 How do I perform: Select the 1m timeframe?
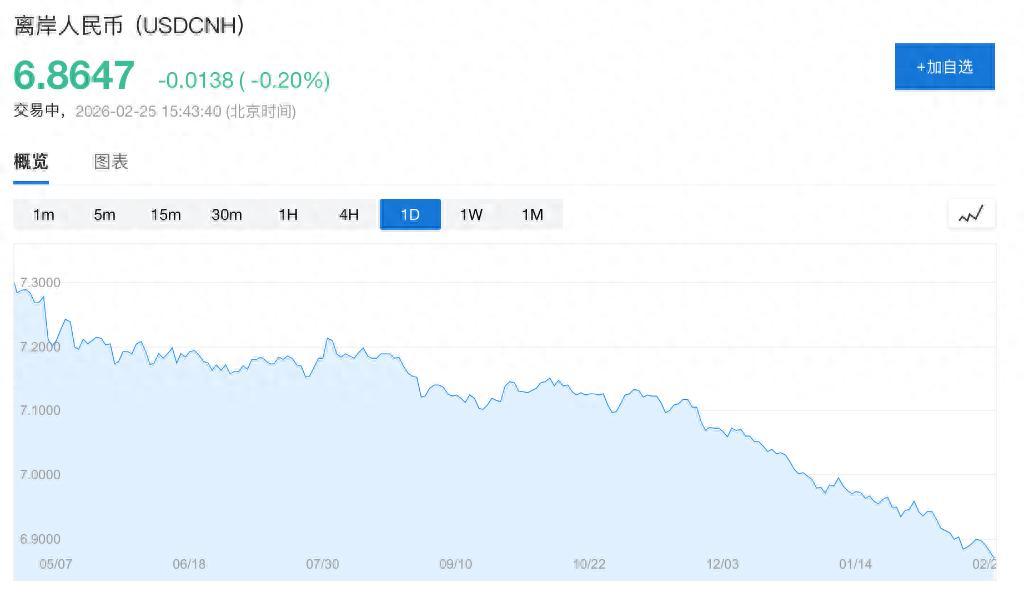coord(43,213)
